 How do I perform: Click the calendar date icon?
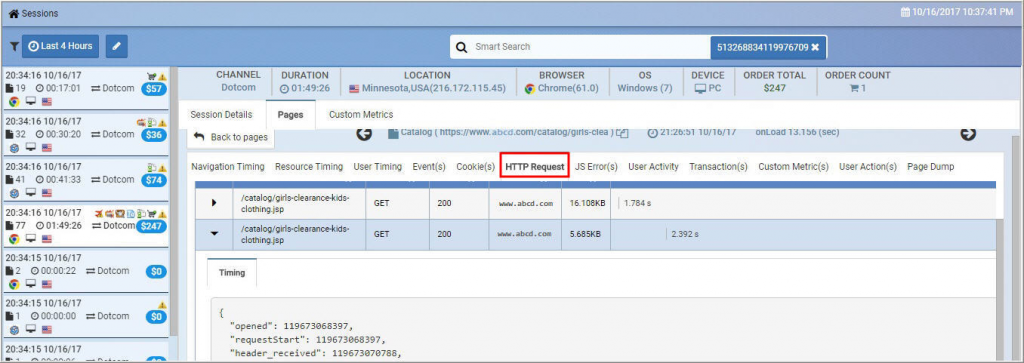[x=905, y=12]
